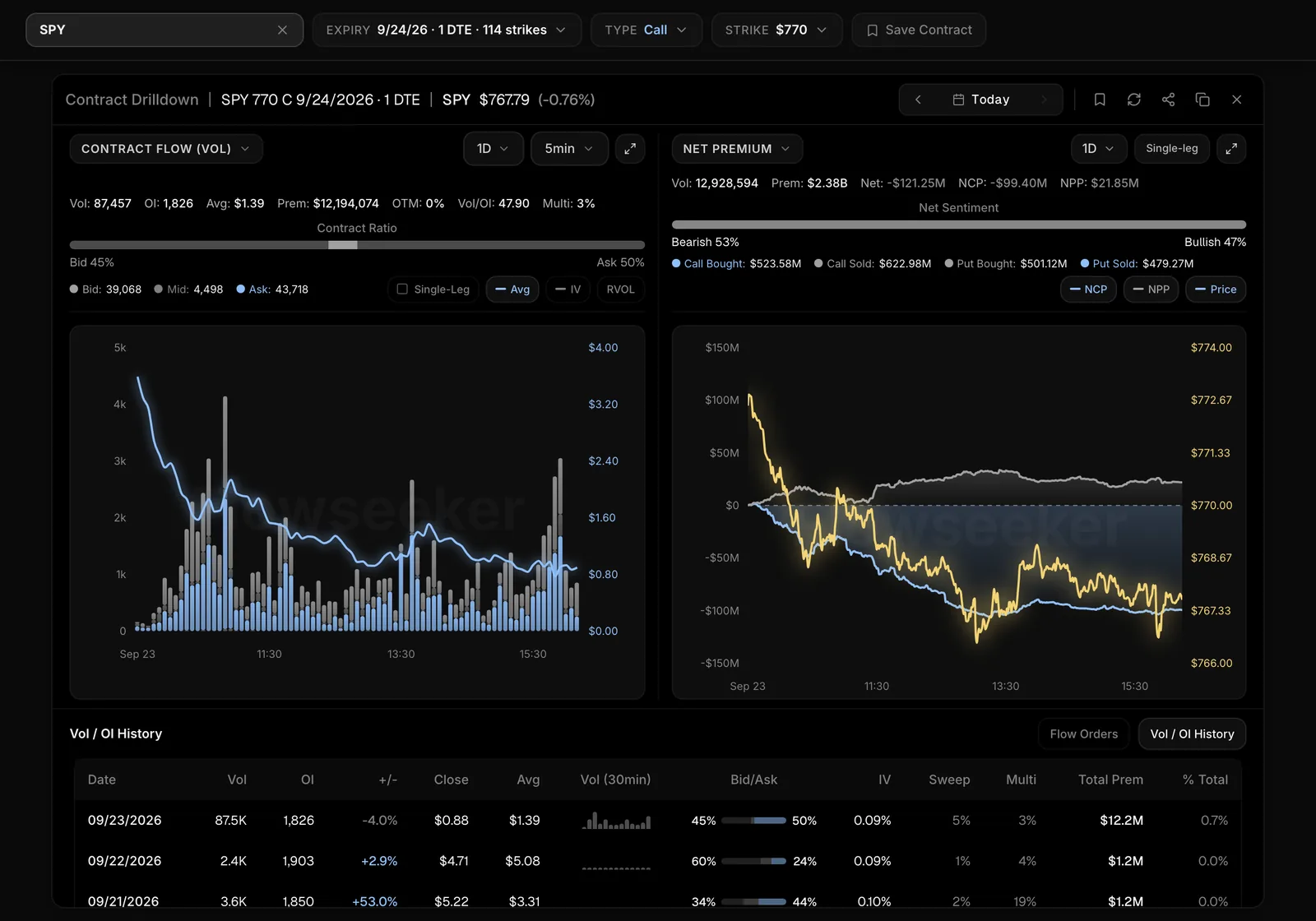Open the Net Premium dropdown

click(737, 149)
